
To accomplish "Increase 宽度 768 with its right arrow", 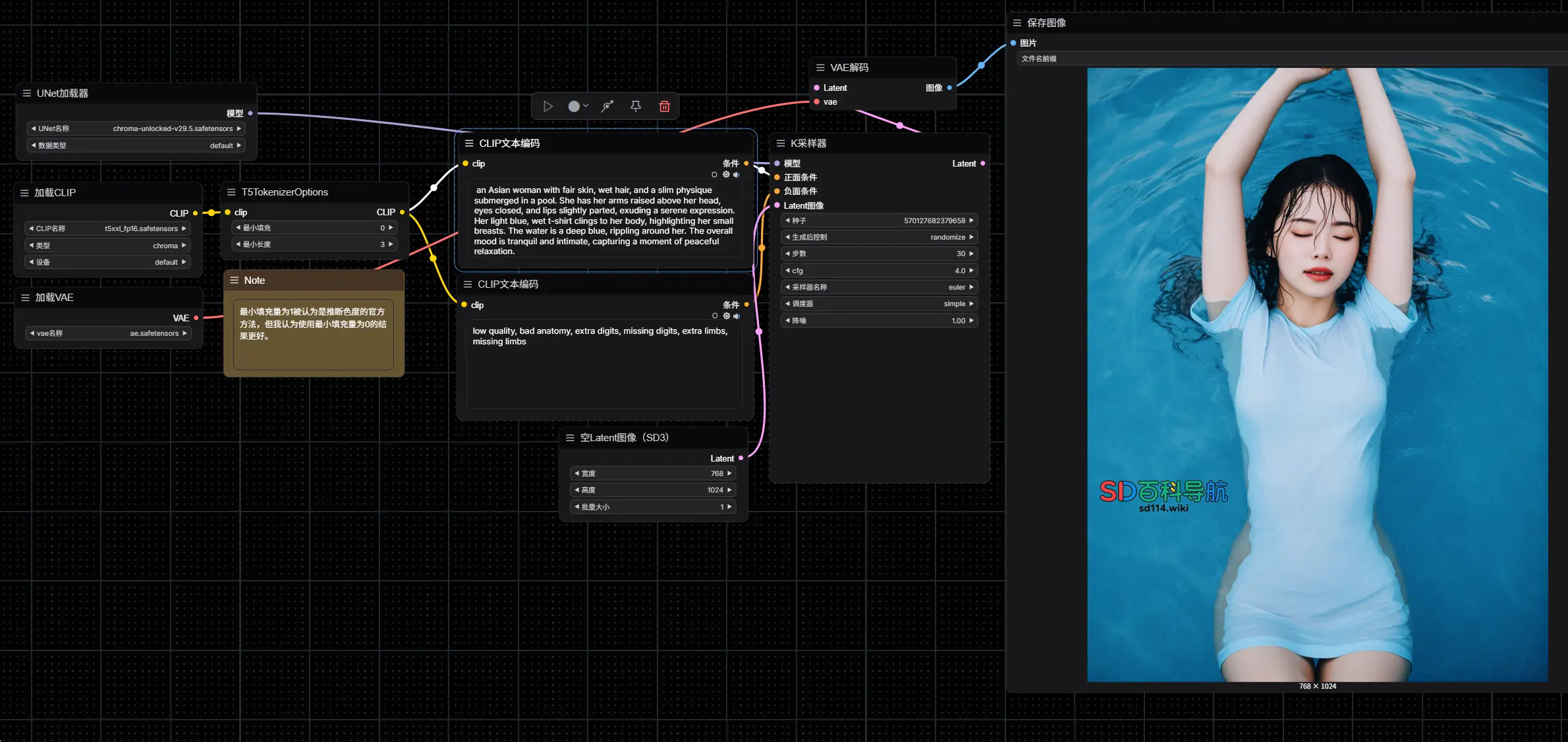I will [729, 473].
